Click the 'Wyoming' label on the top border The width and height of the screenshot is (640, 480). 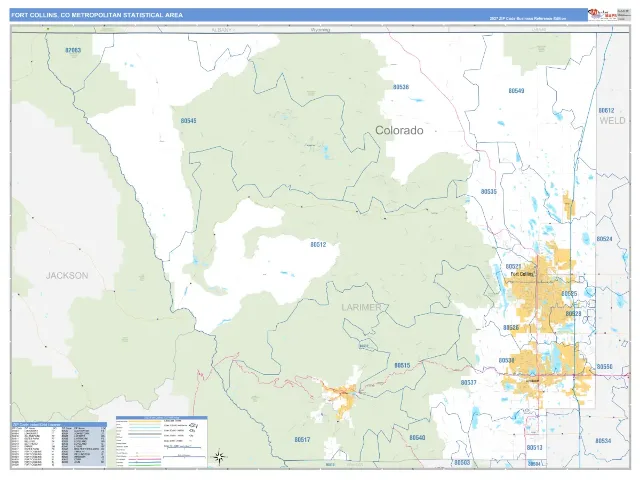point(320,29)
